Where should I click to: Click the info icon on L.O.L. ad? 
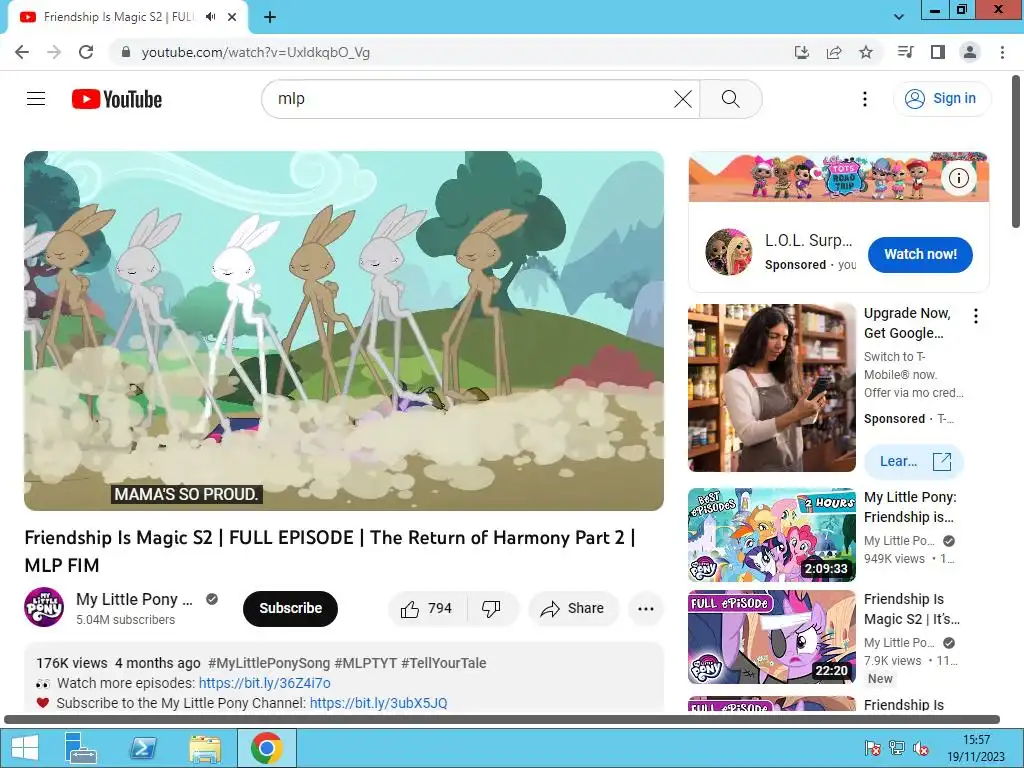pos(958,178)
